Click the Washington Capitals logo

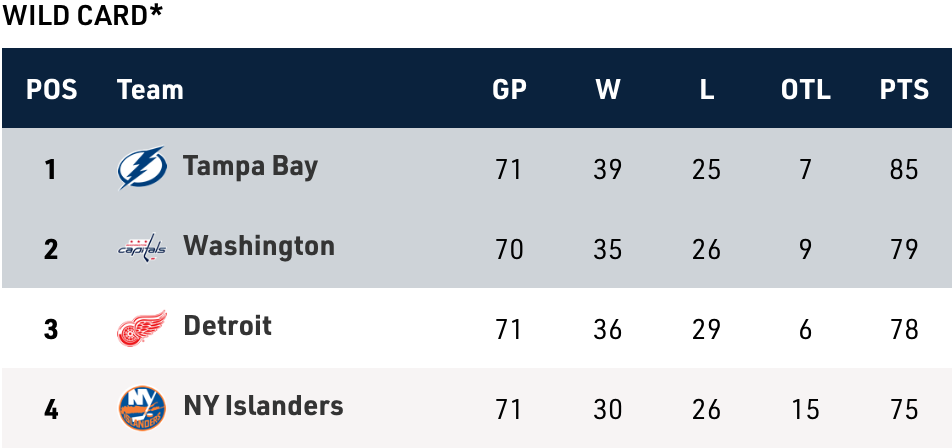pos(141,248)
